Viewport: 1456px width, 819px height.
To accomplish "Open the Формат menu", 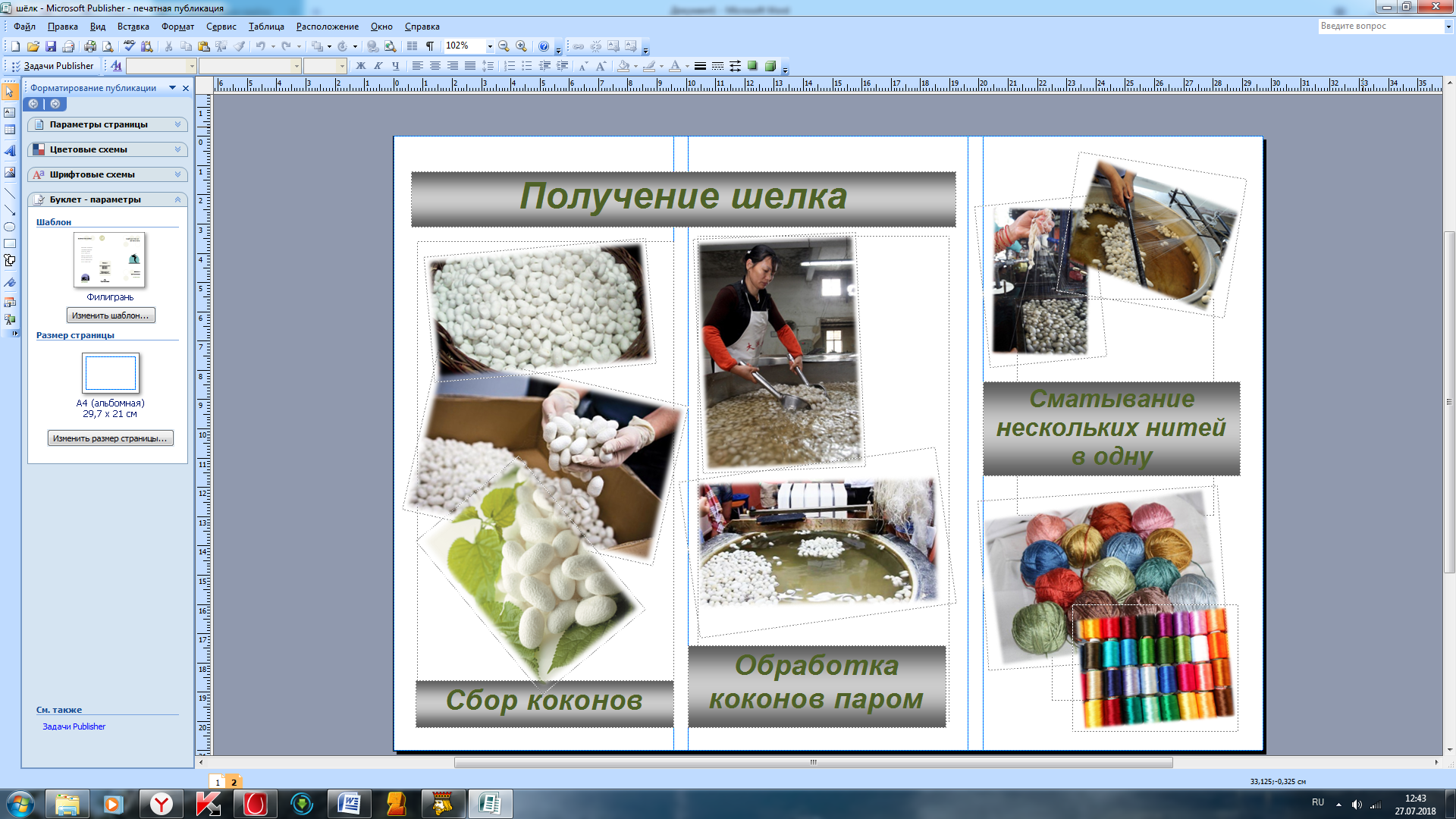I will click(x=177, y=27).
